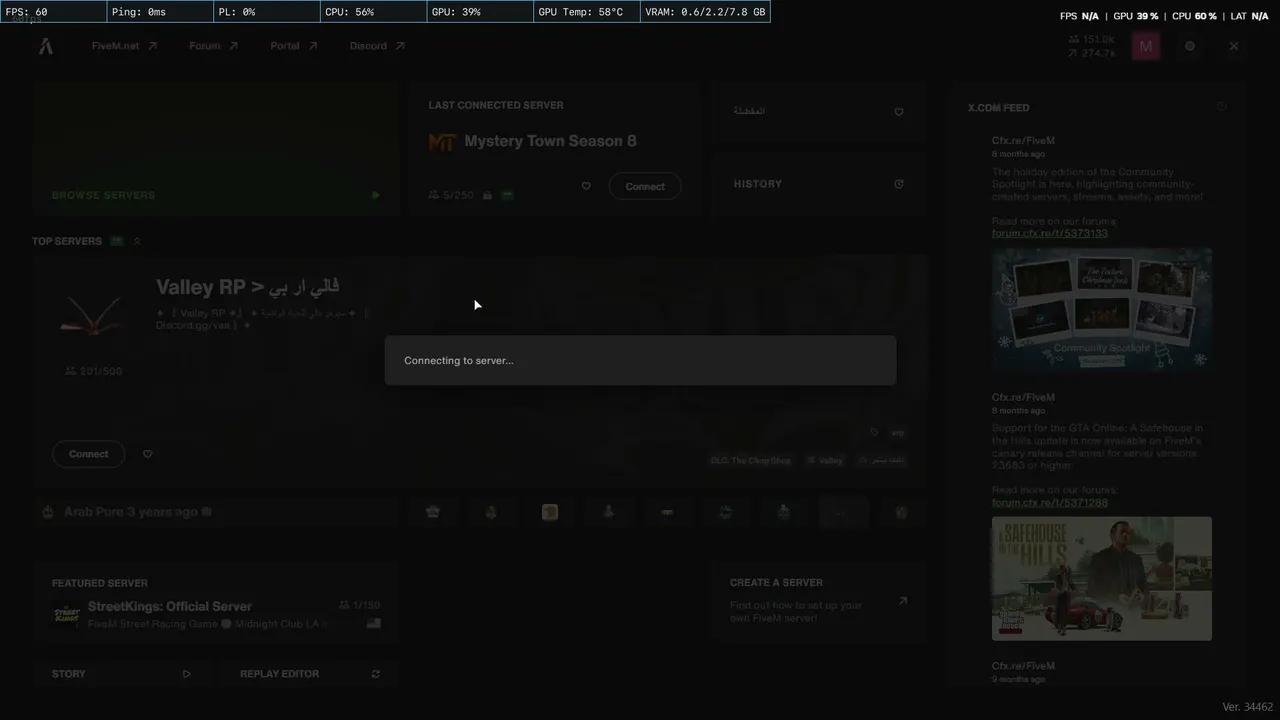Click the first server icon in the top-servers strip
The width and height of the screenshot is (1280, 720).
tap(433, 512)
